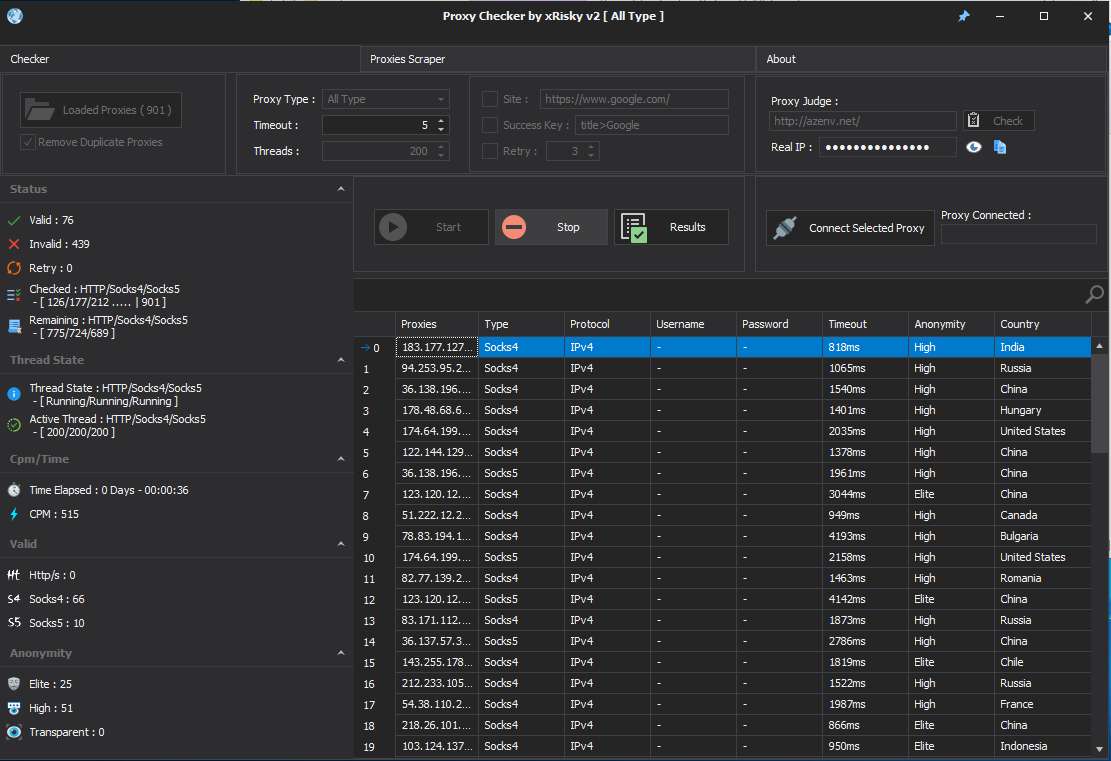Image resolution: width=1111 pixels, height=761 pixels.
Task: Sort the table by Country column header
Action: [1020, 324]
